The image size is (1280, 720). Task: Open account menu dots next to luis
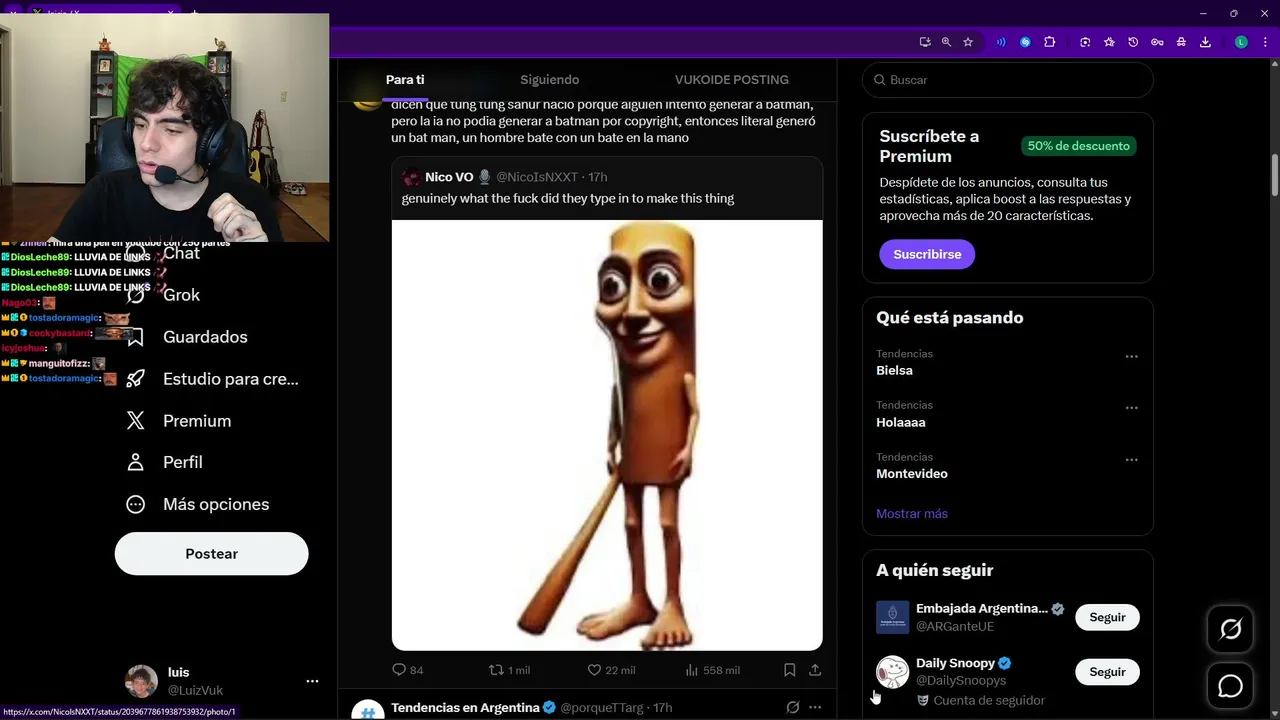(x=312, y=681)
